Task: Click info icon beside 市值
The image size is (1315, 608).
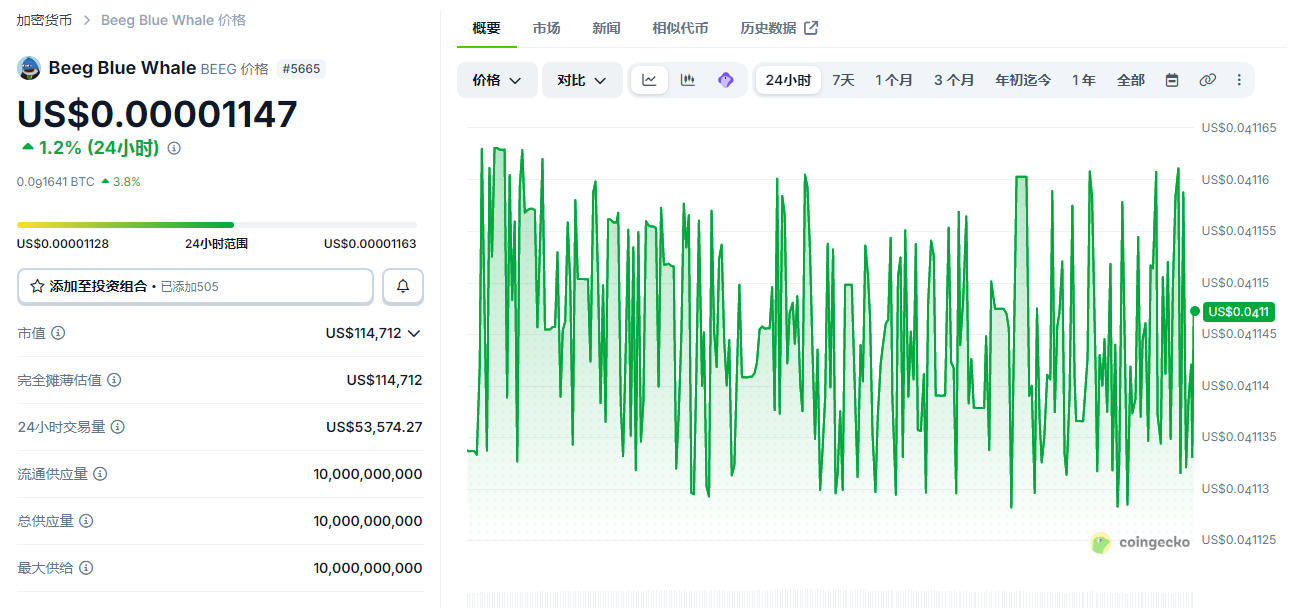Action: [x=58, y=333]
